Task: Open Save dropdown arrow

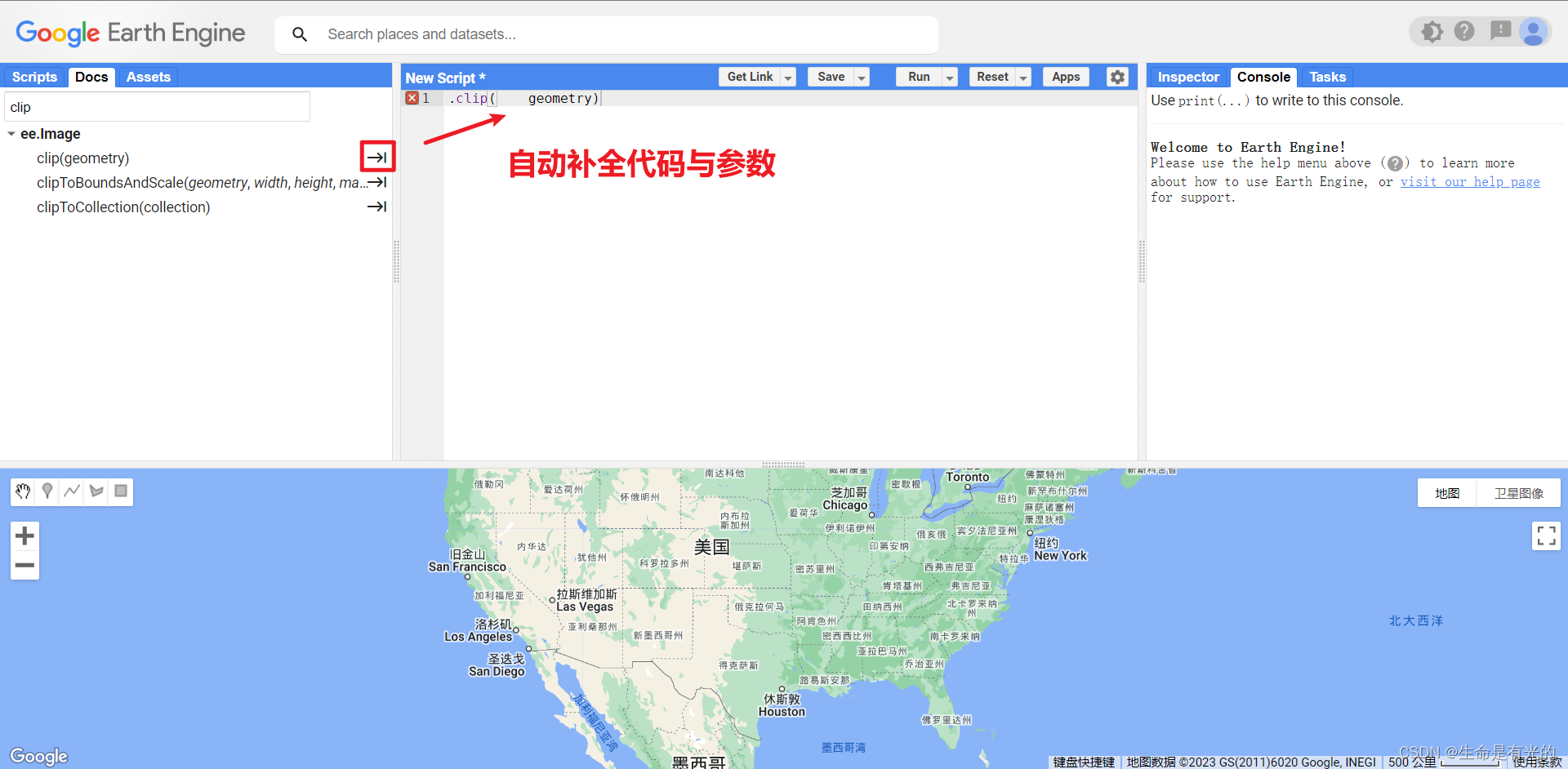Action: click(862, 77)
